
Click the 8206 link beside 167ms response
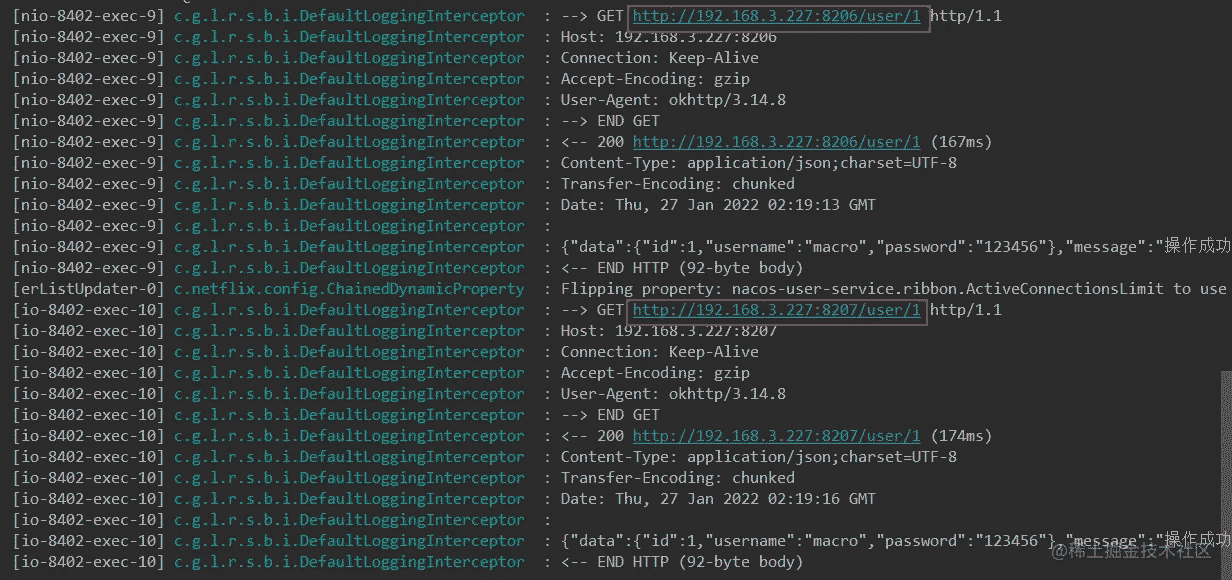[x=776, y=142]
